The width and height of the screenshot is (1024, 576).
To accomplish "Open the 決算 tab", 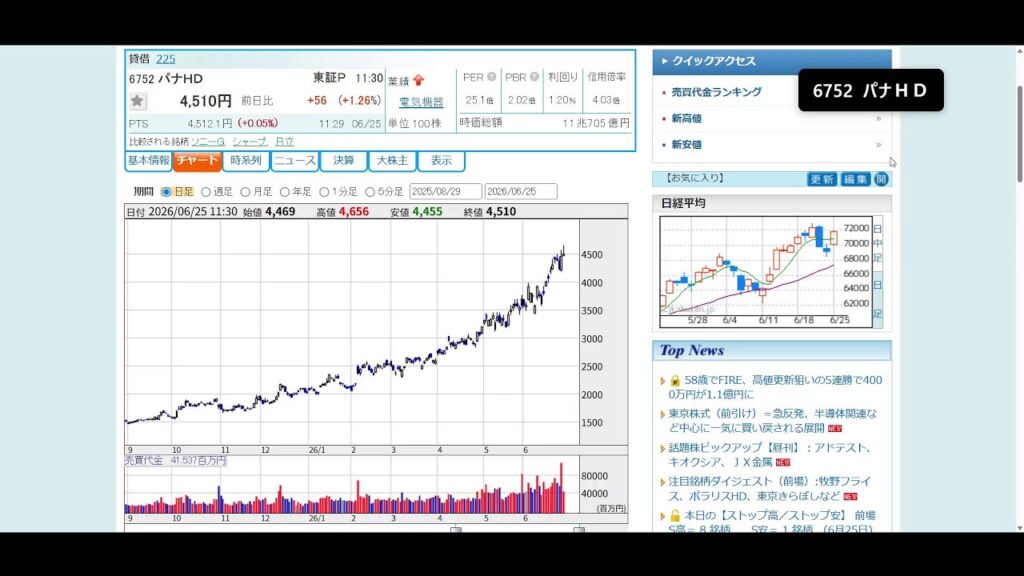I will [x=343, y=161].
